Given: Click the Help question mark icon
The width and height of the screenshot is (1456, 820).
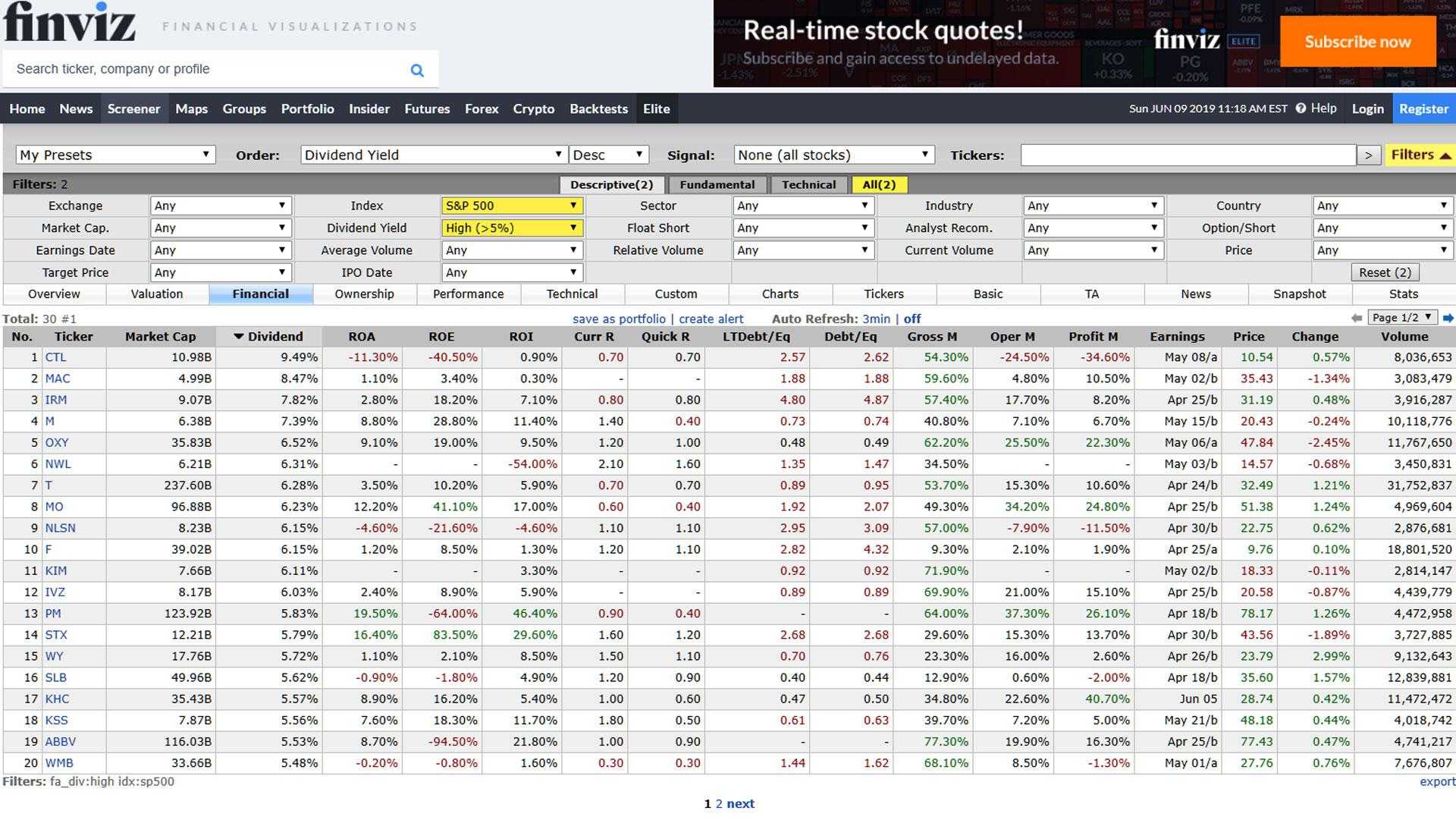Looking at the screenshot, I should [1301, 108].
